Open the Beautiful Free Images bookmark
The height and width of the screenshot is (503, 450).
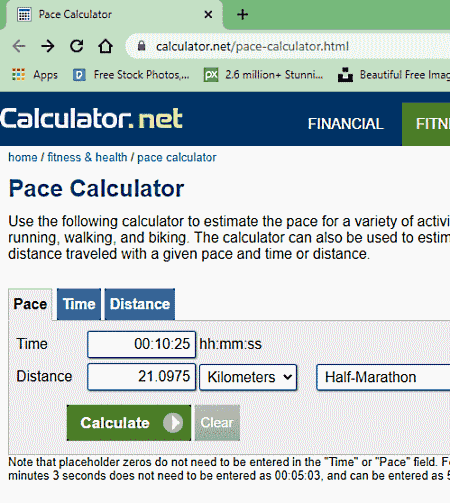tap(394, 75)
